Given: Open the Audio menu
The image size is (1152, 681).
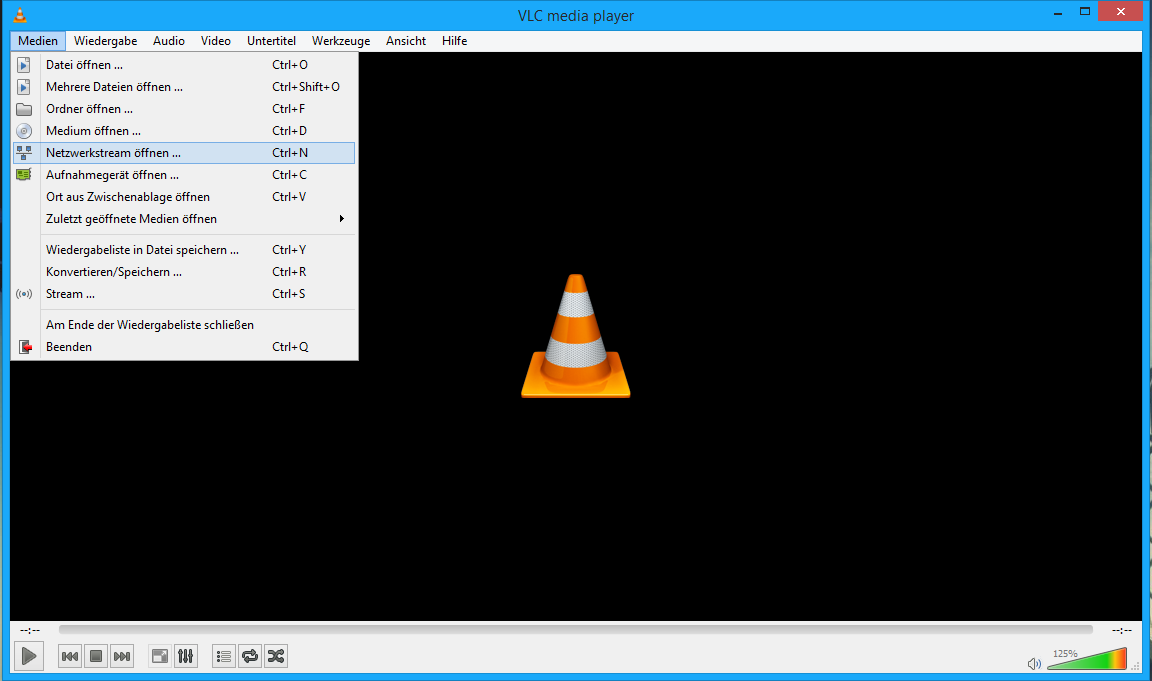Looking at the screenshot, I should point(168,41).
